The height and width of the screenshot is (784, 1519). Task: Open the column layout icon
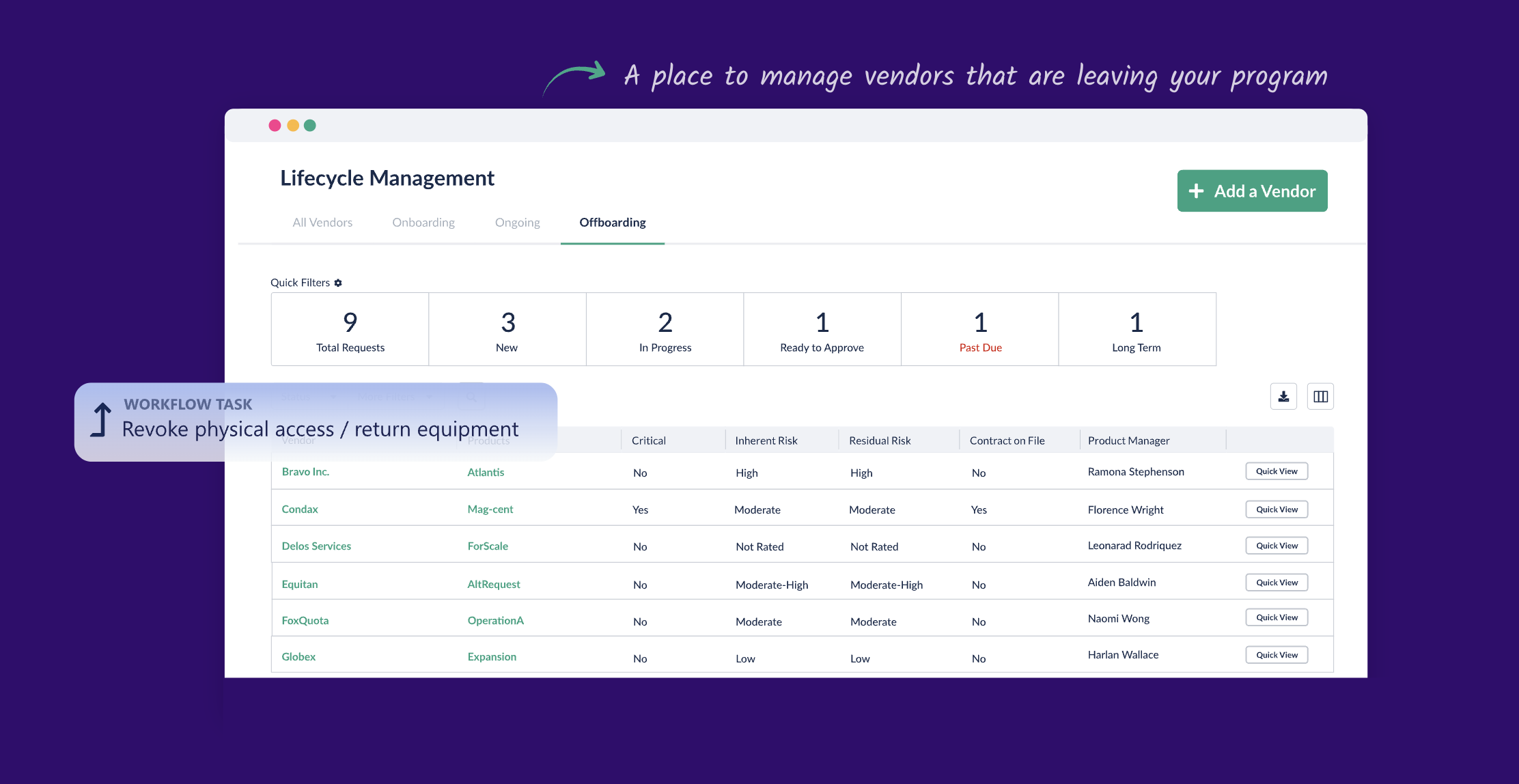click(x=1320, y=397)
